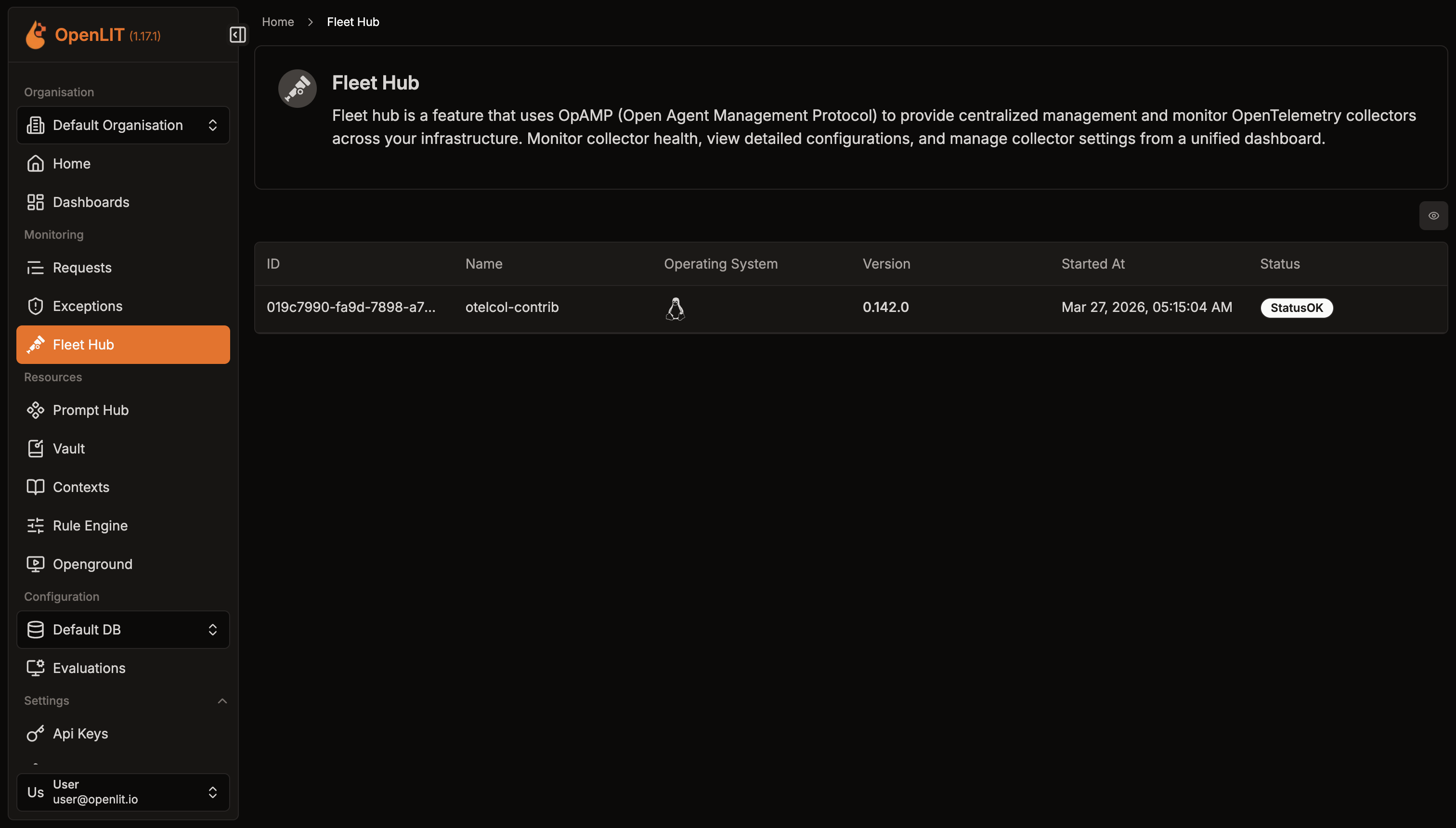Open Dashboards page
Image resolution: width=1456 pixels, height=828 pixels.
point(123,203)
